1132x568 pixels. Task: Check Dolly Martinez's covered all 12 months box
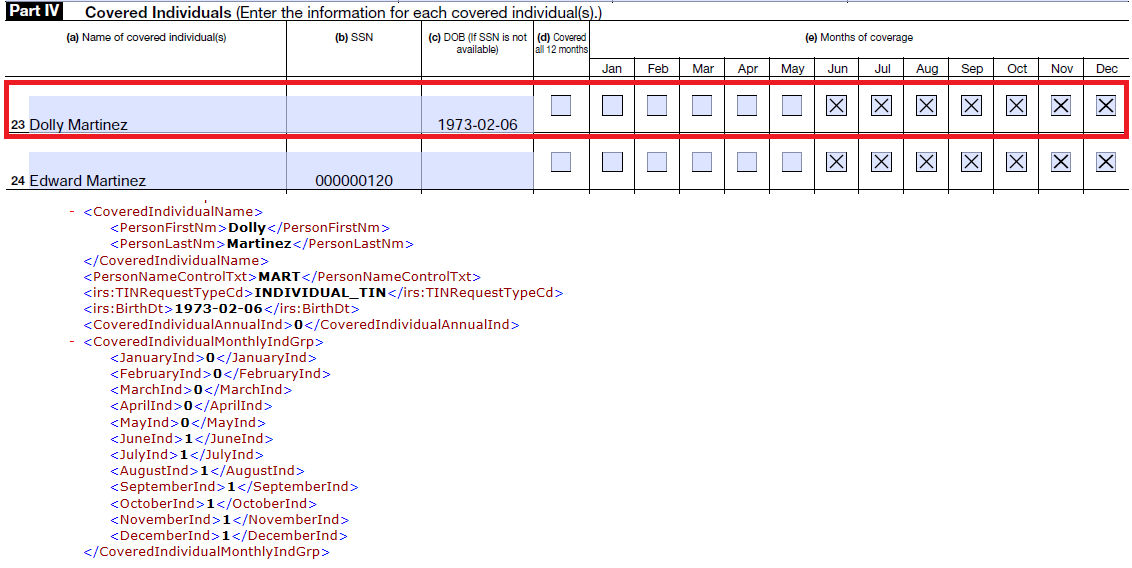click(561, 105)
